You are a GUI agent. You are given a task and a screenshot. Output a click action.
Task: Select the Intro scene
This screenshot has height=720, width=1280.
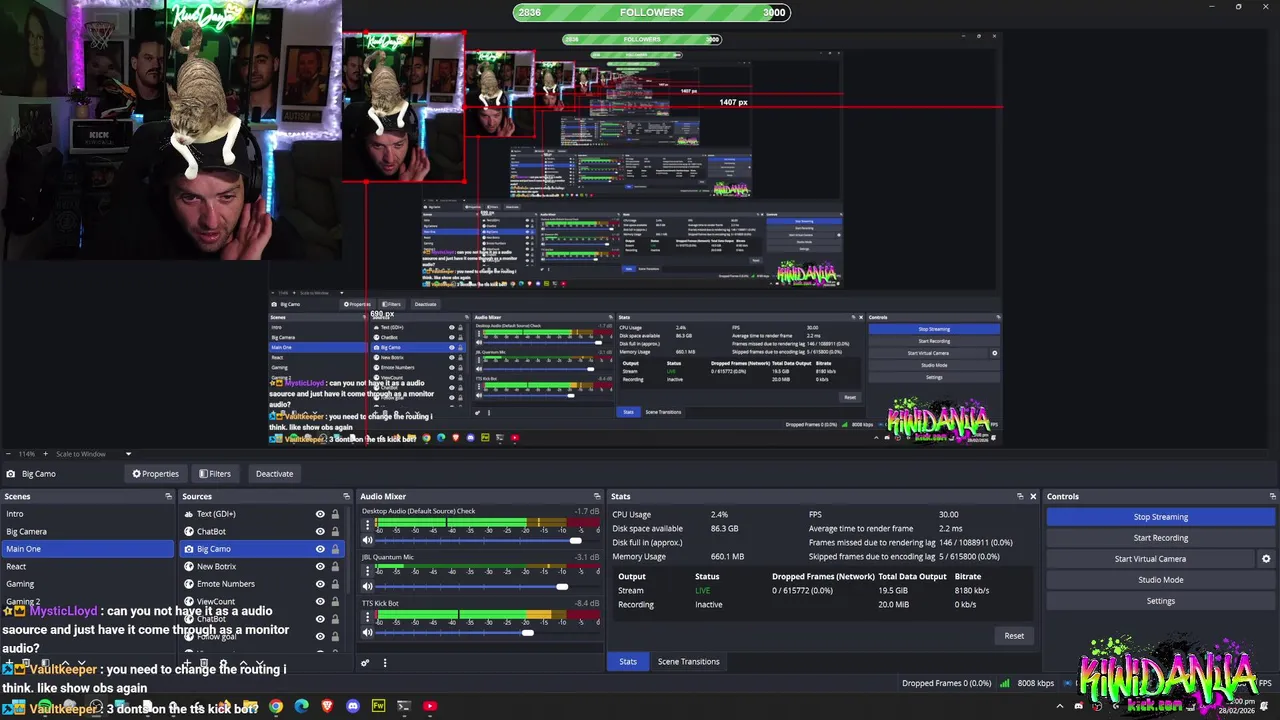pos(87,514)
